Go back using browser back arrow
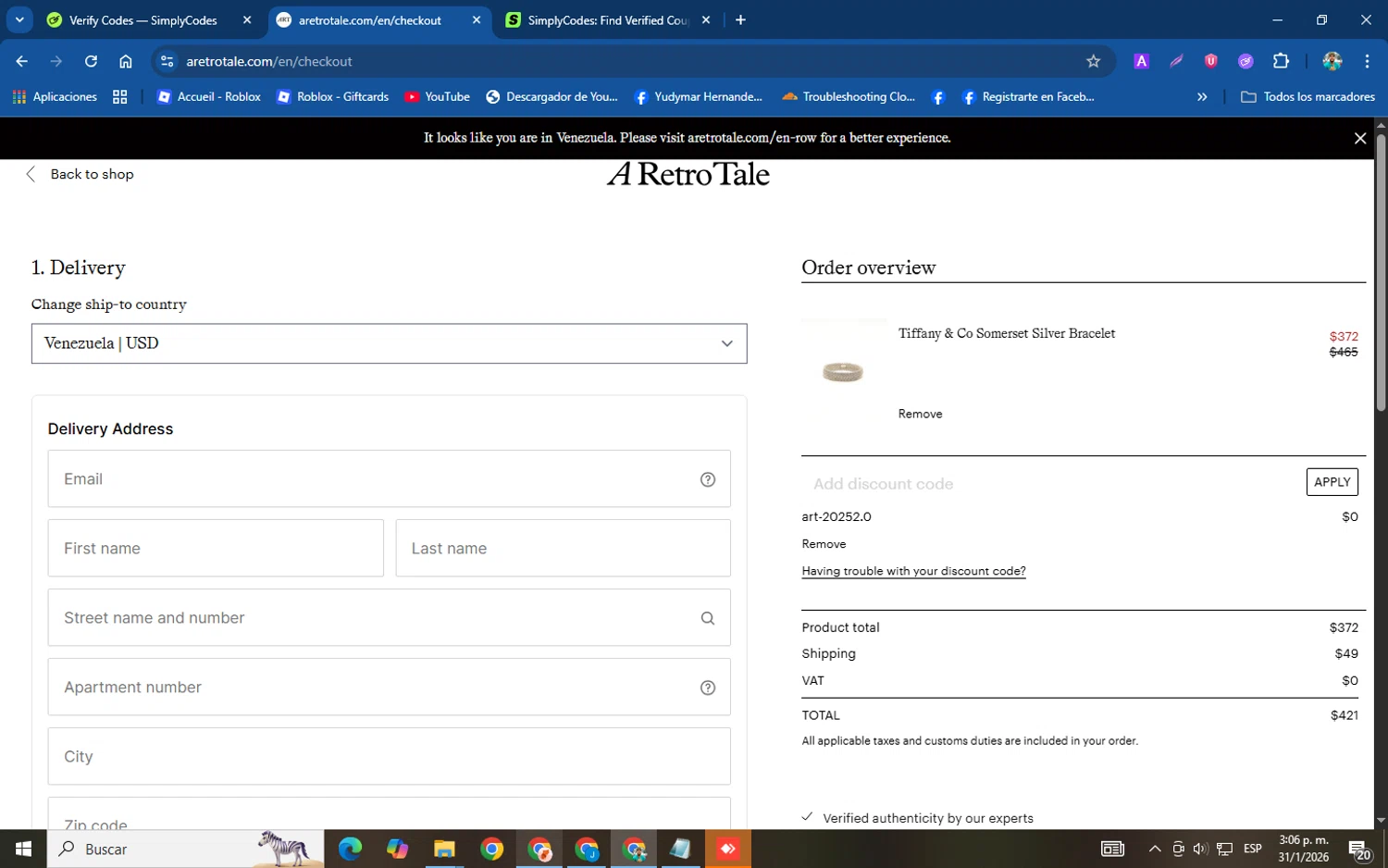 tap(22, 61)
